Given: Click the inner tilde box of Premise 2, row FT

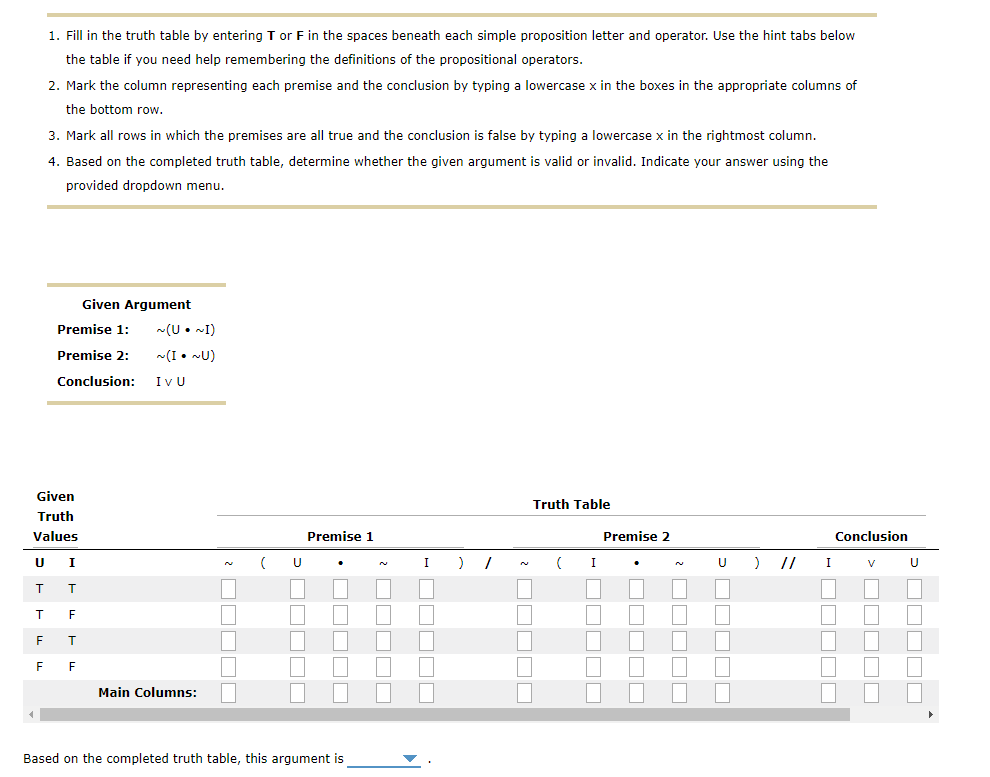Looking at the screenshot, I should (x=679, y=640).
